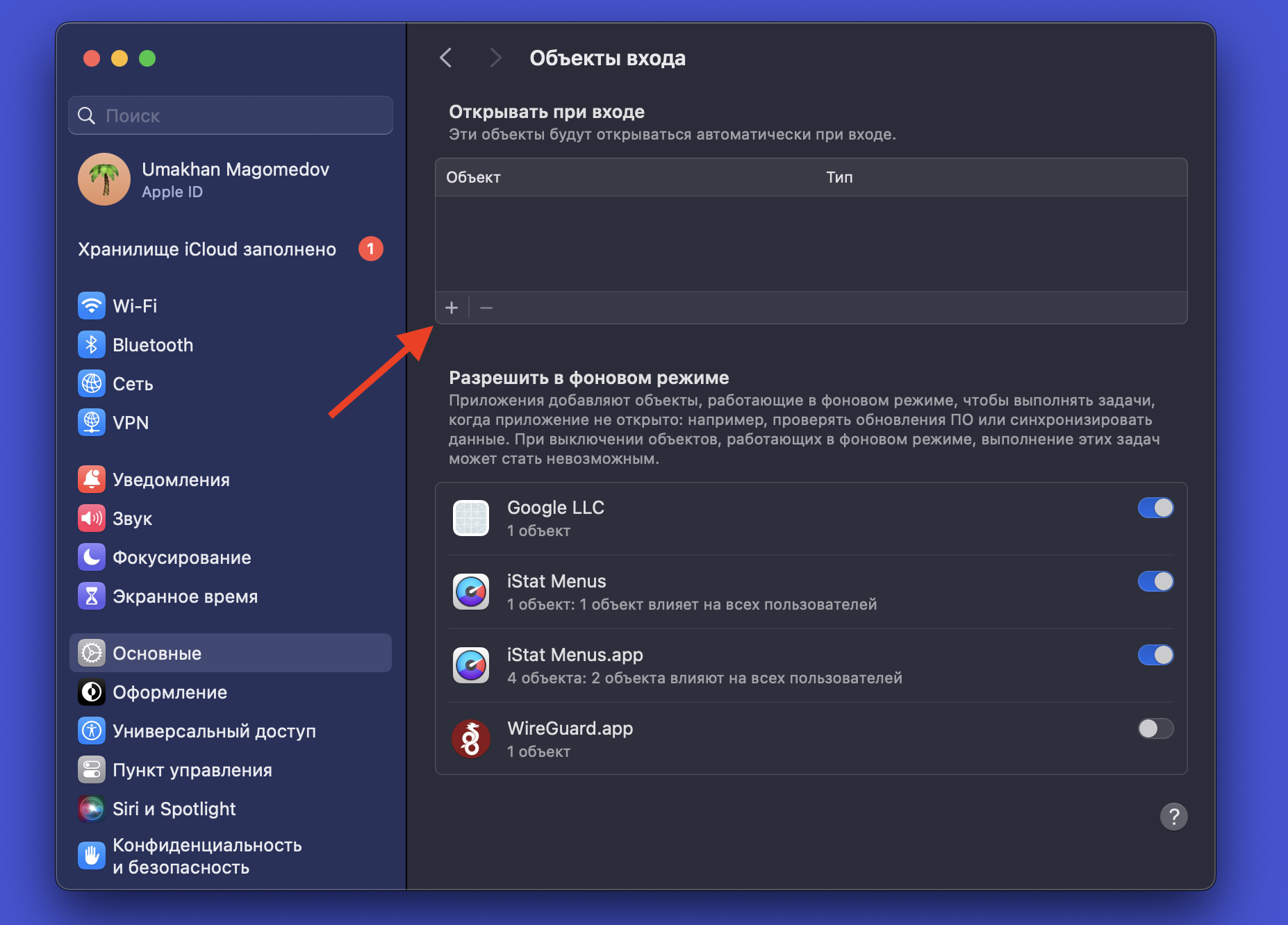The height and width of the screenshot is (925, 1288).
Task: Disable Google LLC background toggle
Action: point(1155,508)
